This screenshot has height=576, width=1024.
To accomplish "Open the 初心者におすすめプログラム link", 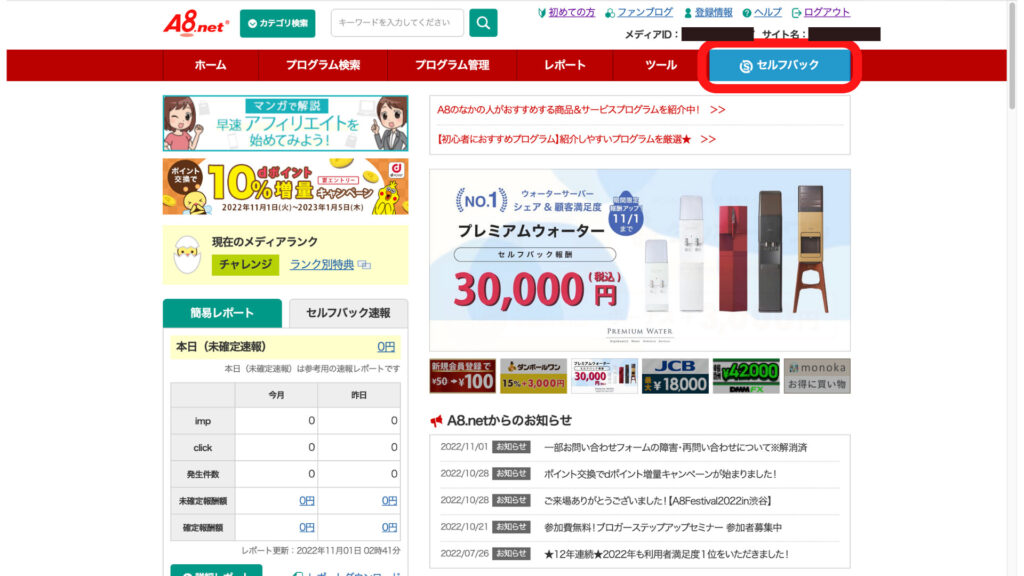I will click(x=576, y=139).
